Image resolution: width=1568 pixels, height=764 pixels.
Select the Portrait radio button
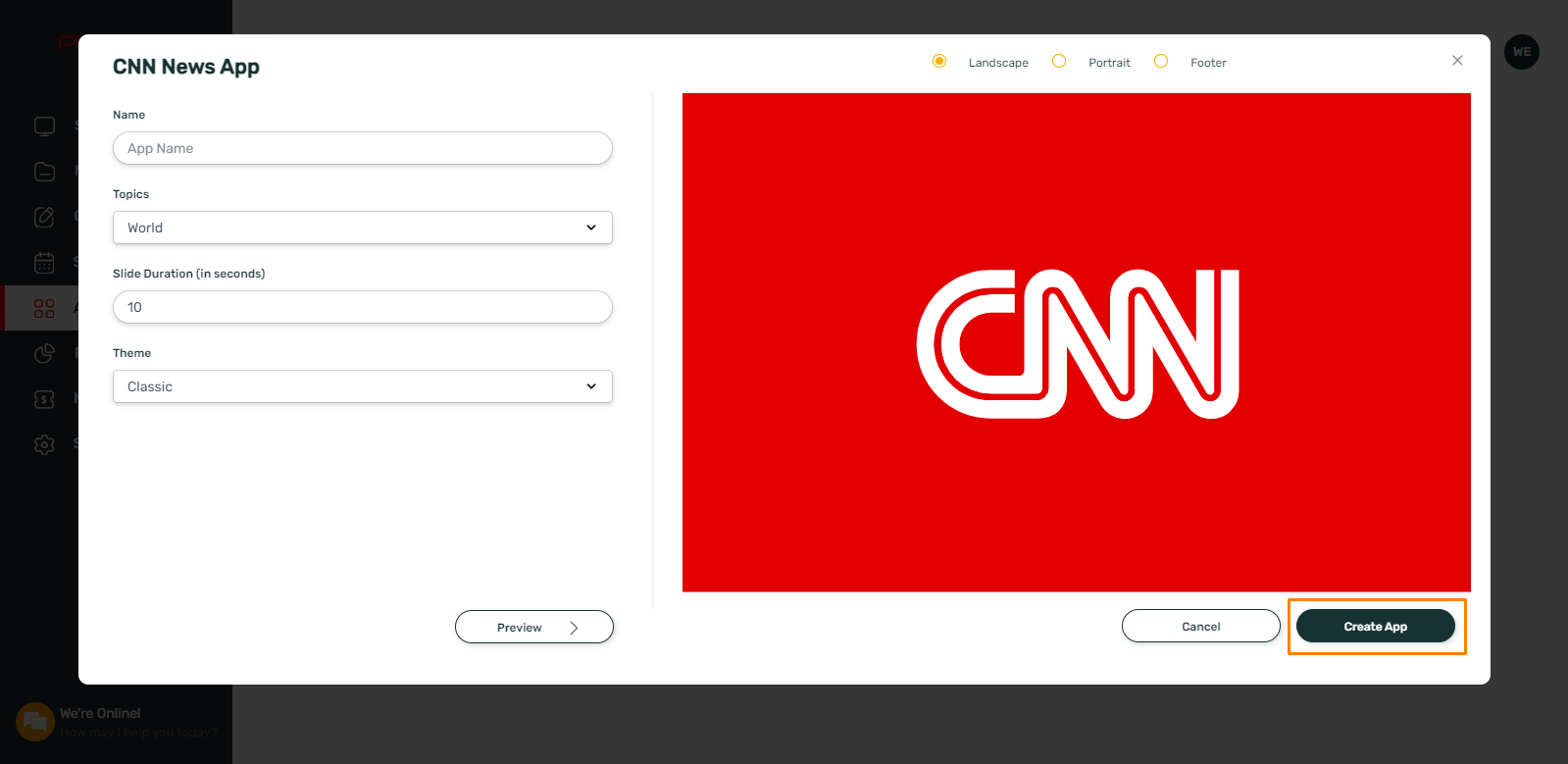coord(1059,61)
